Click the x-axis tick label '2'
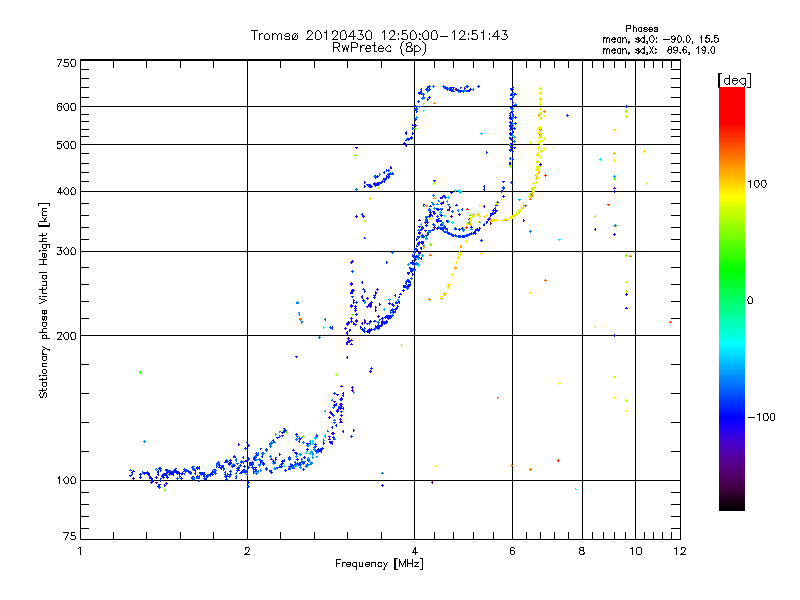This screenshot has height=600, width=800. [247, 551]
